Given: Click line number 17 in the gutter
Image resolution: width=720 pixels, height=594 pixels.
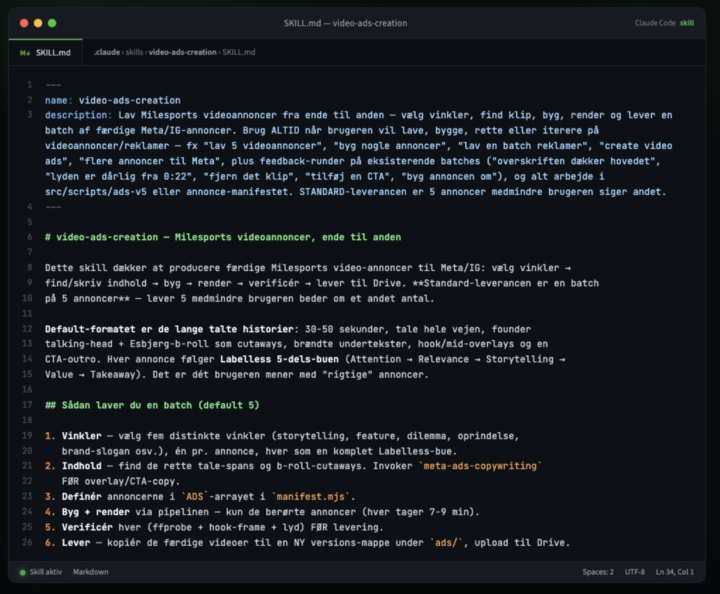Looking at the screenshot, I should [28, 405].
